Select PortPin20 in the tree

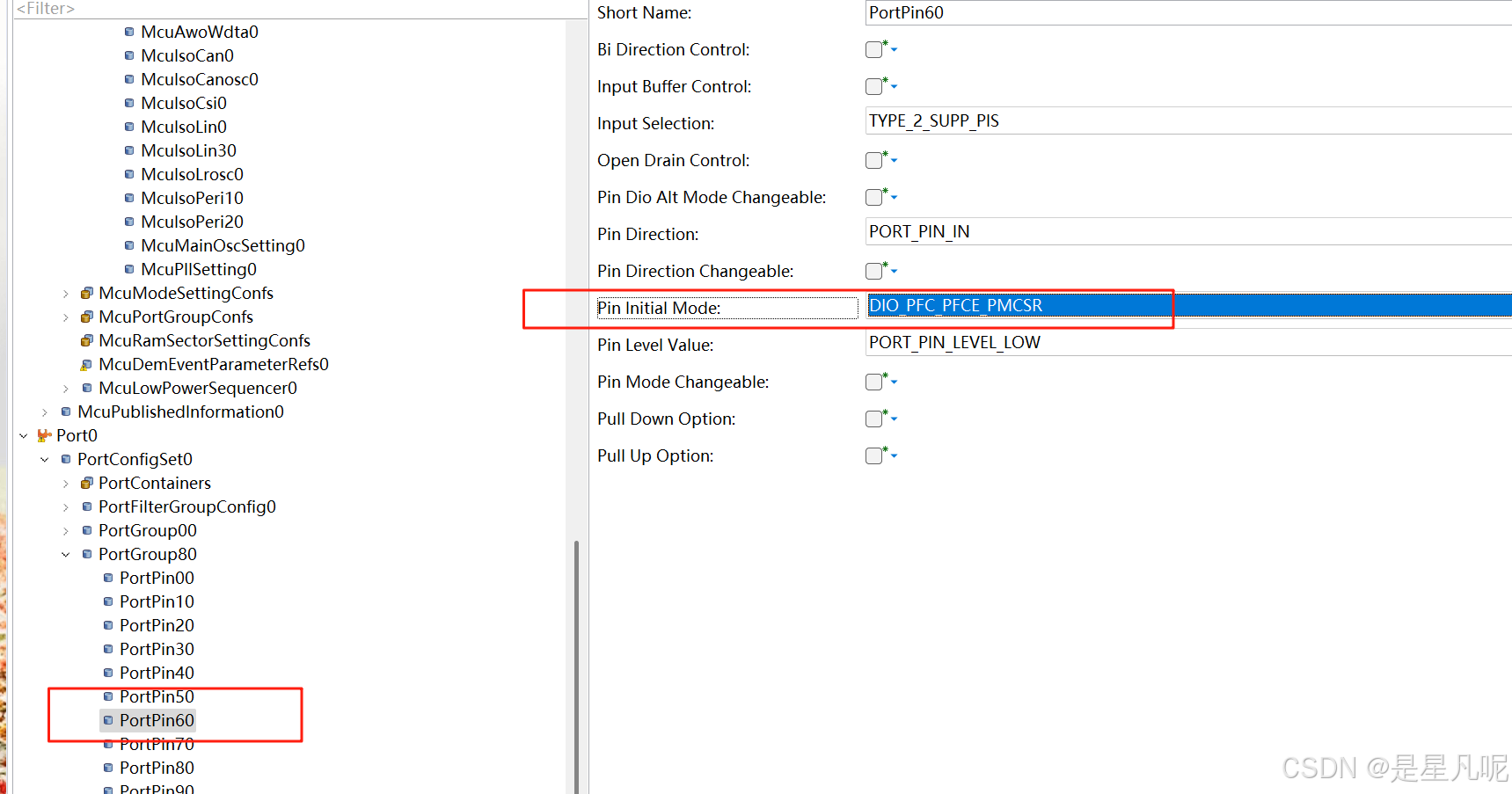point(157,625)
